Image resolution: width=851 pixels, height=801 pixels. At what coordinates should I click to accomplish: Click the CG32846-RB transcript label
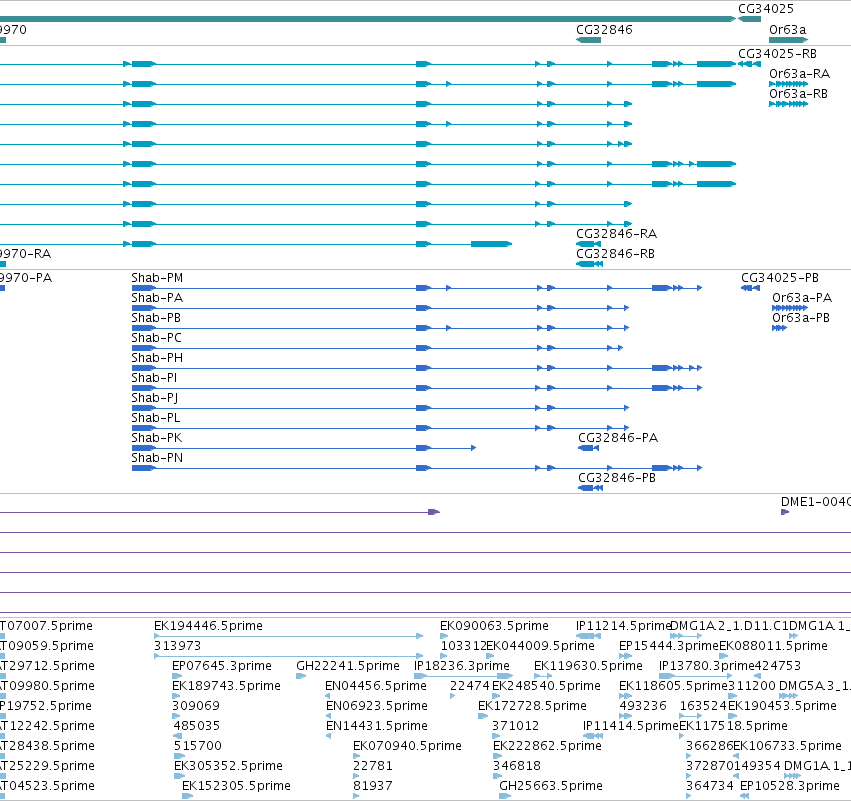(x=615, y=254)
